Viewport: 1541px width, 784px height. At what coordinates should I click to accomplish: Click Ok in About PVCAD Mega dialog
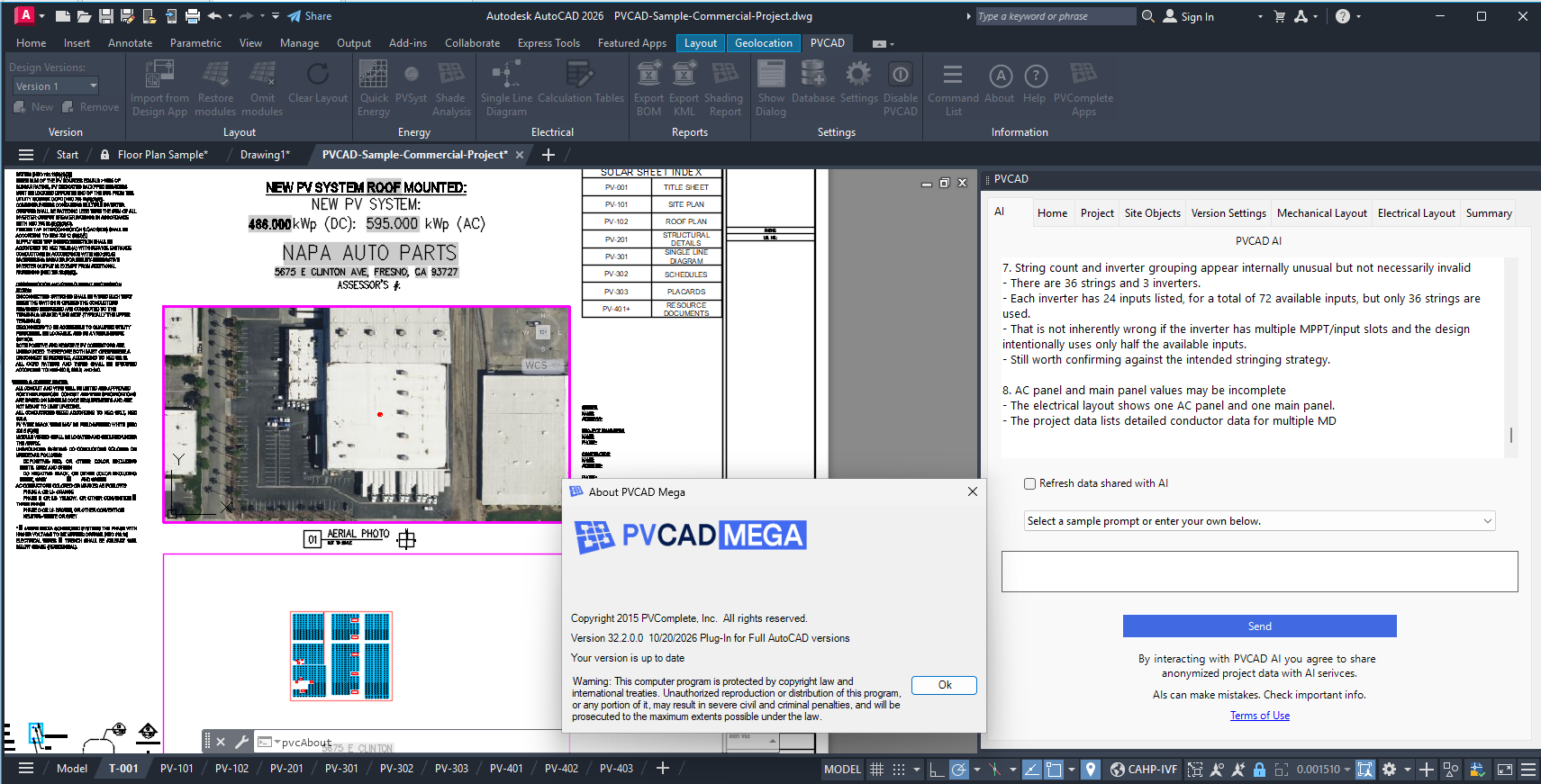pyautogui.click(x=944, y=685)
